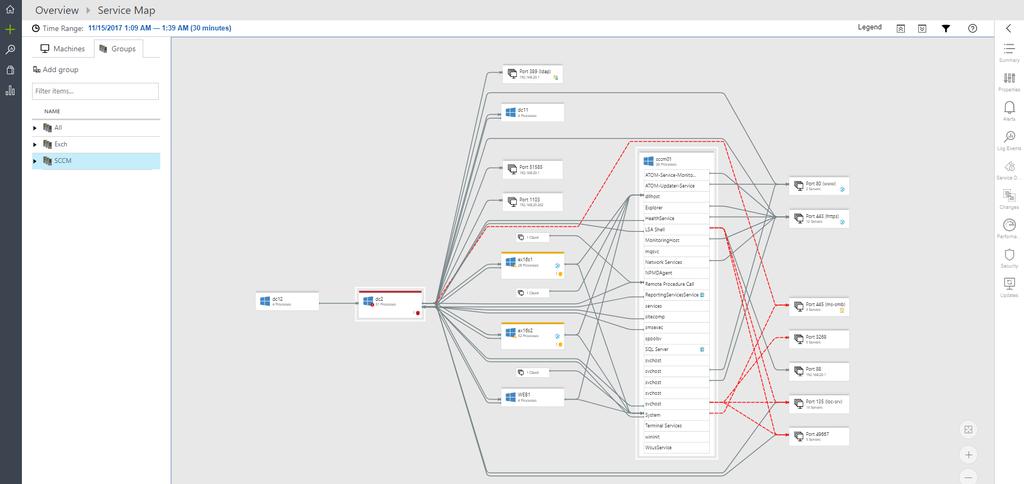Select the ex16c1 machine node
This screenshot has height=484, width=1024.
click(x=534, y=265)
